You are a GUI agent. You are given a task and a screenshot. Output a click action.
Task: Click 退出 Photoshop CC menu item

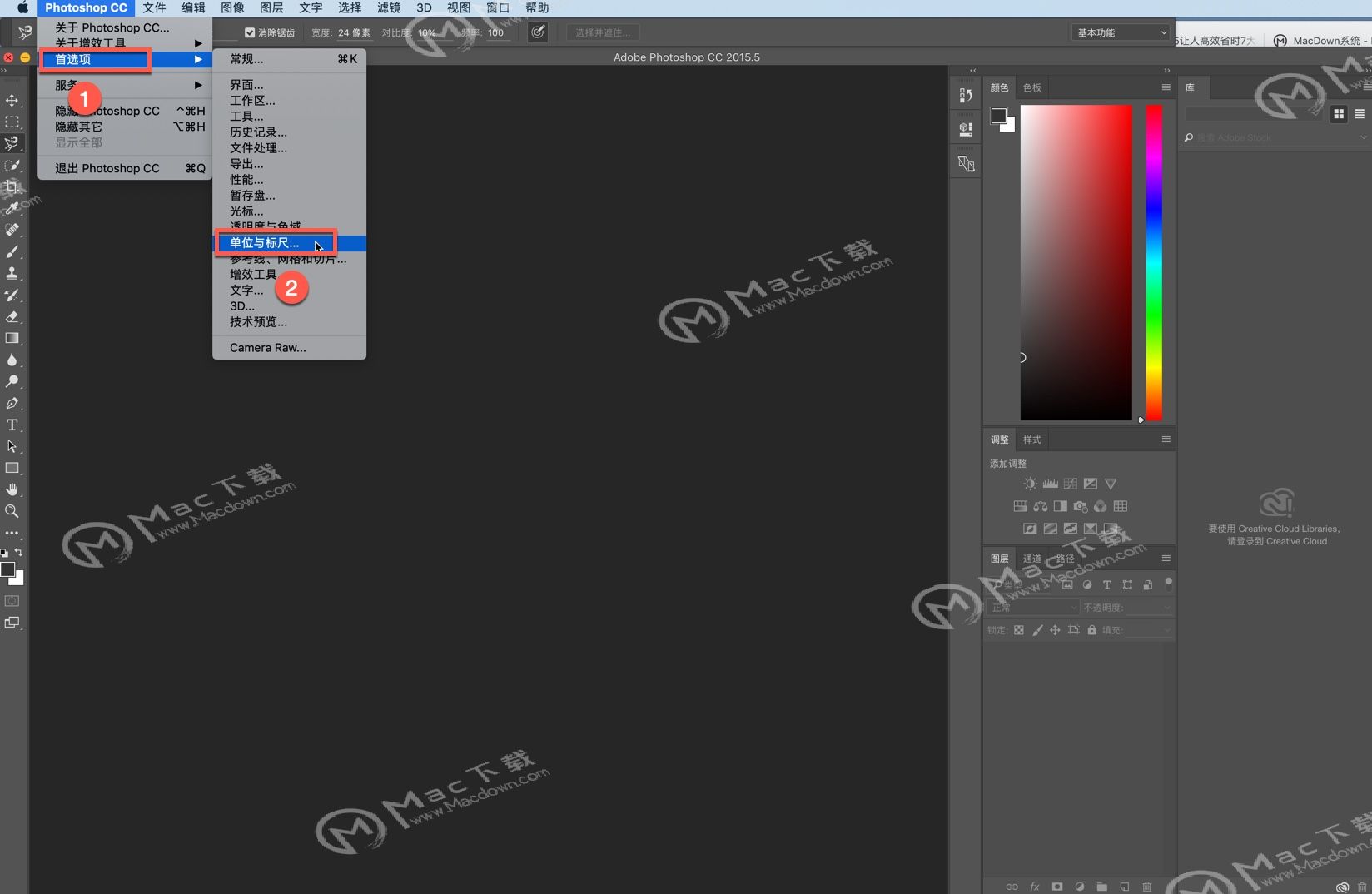click(125, 168)
